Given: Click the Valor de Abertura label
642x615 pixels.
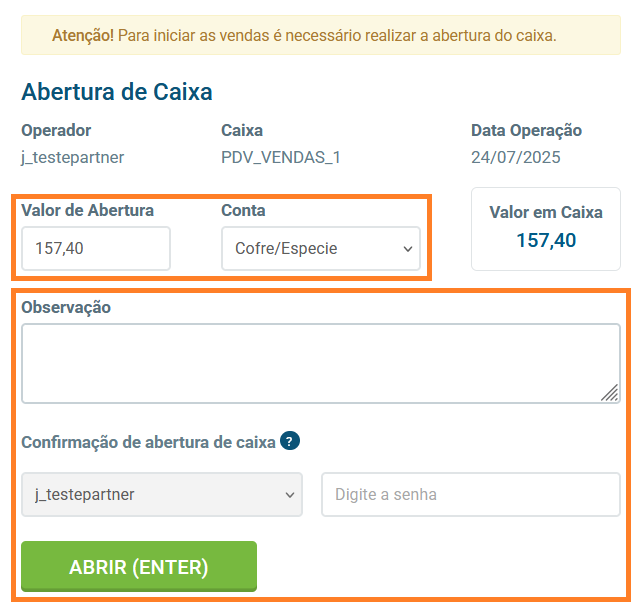Looking at the screenshot, I should point(88,210).
